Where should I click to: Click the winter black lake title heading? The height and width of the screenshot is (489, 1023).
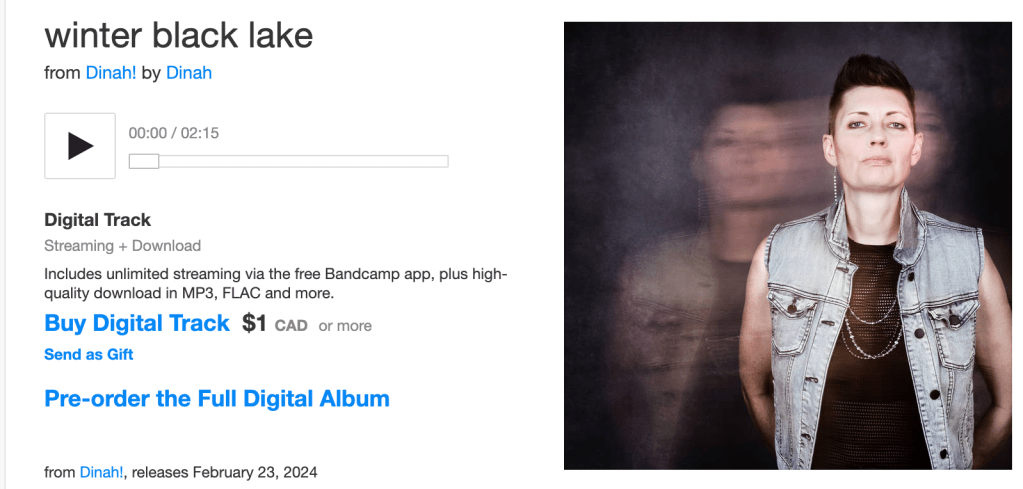coord(179,35)
